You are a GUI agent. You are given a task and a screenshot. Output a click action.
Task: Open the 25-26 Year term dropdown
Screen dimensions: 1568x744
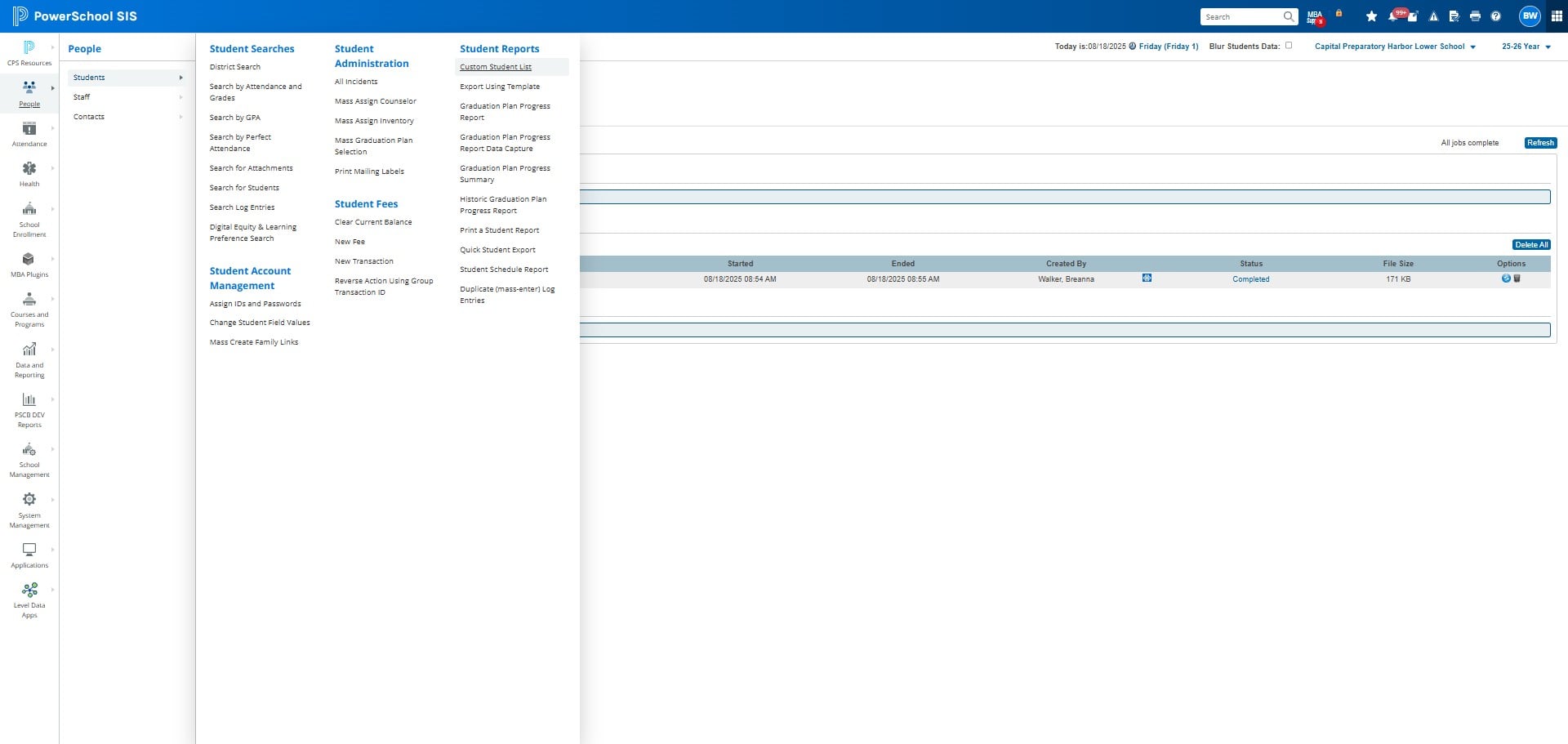click(1526, 47)
